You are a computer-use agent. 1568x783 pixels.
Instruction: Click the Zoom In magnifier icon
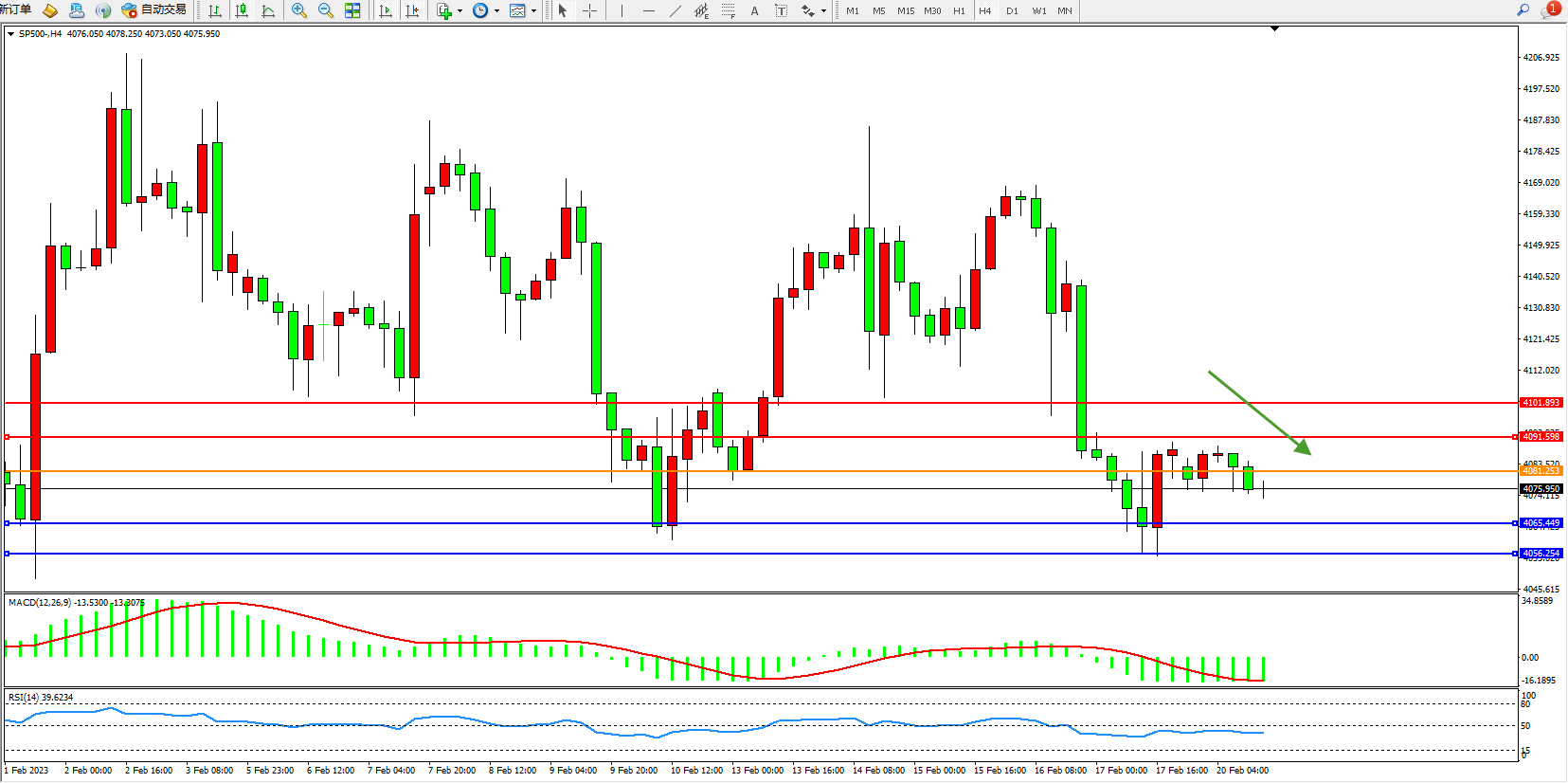[x=299, y=10]
